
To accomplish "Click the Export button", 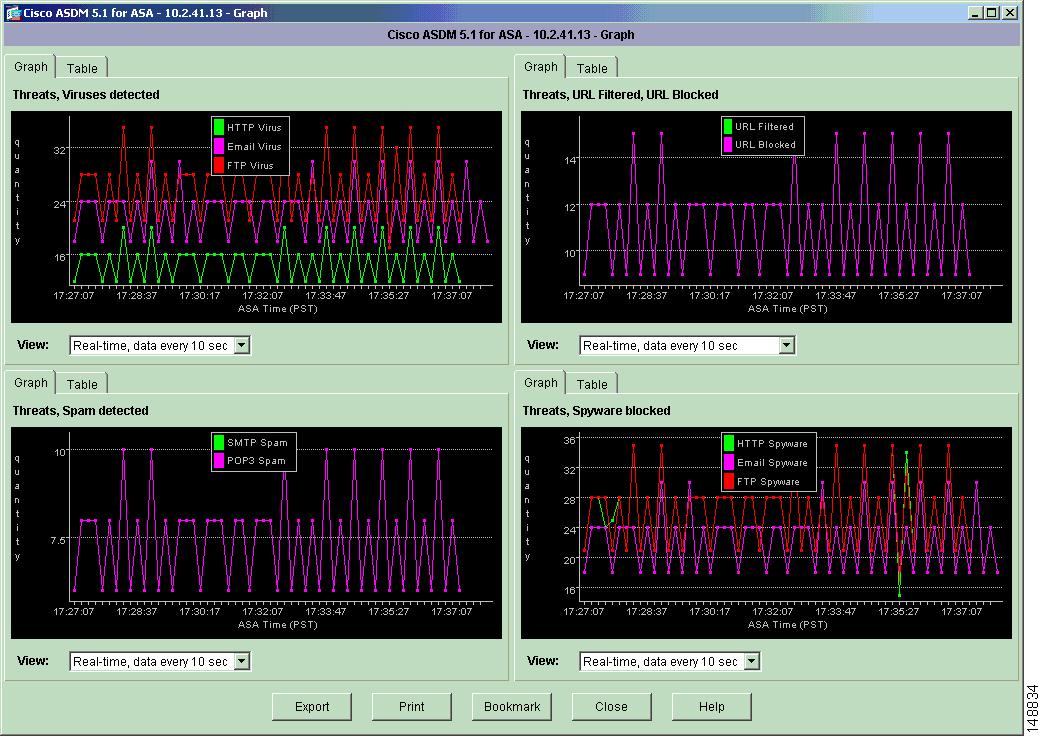I will click(312, 707).
